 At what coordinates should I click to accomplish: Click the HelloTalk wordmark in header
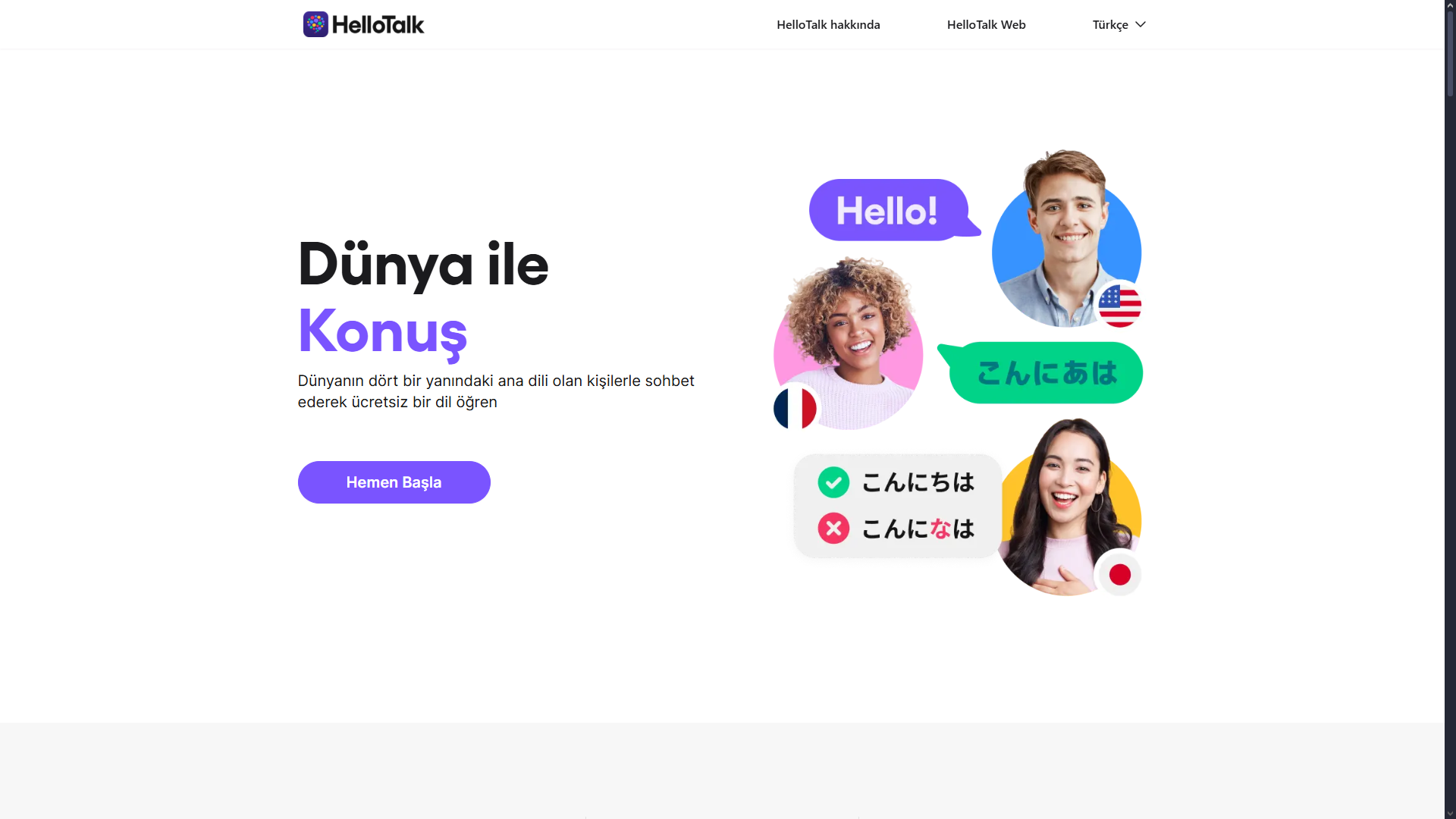(x=378, y=25)
